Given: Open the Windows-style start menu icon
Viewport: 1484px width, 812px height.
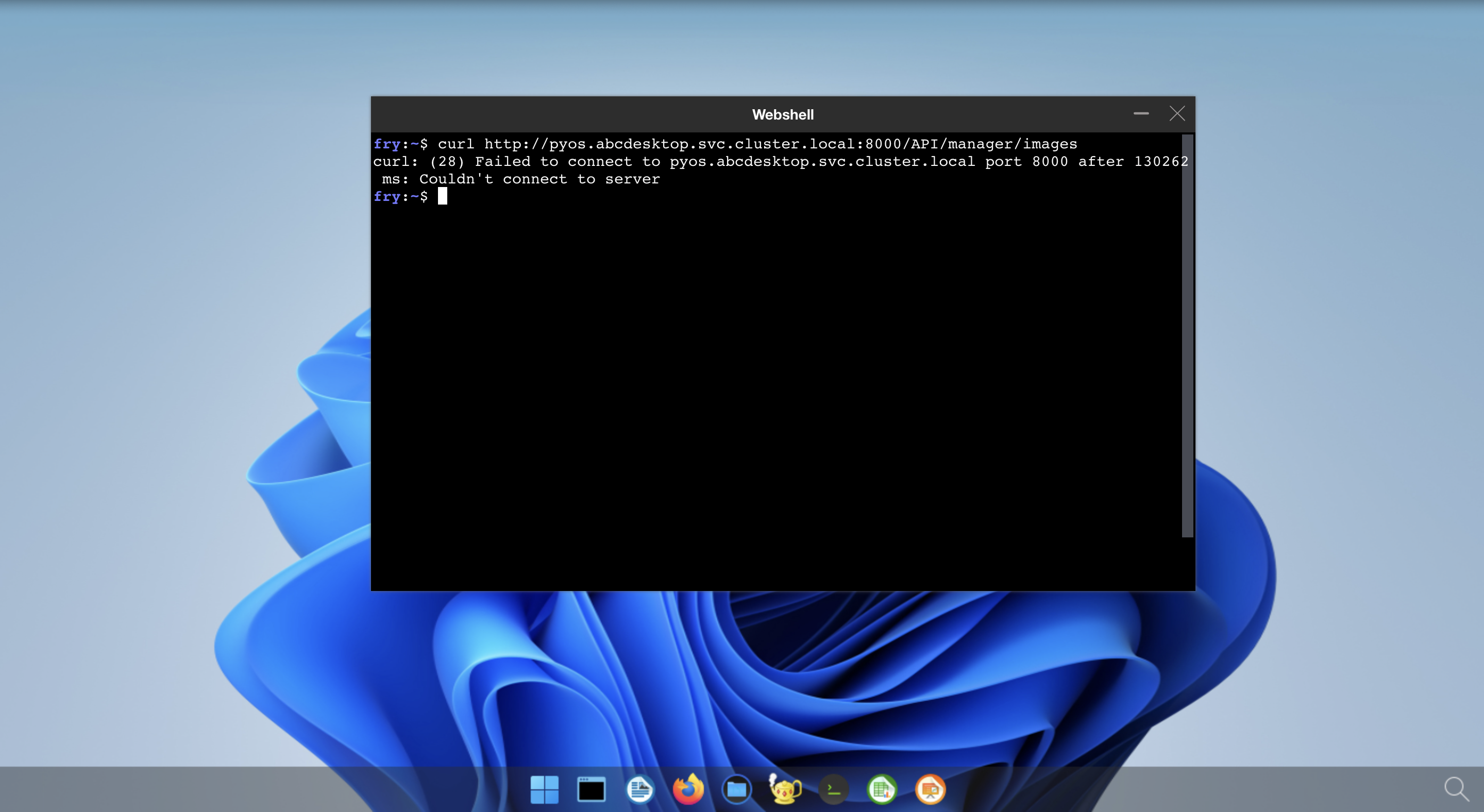Looking at the screenshot, I should coord(544,789).
